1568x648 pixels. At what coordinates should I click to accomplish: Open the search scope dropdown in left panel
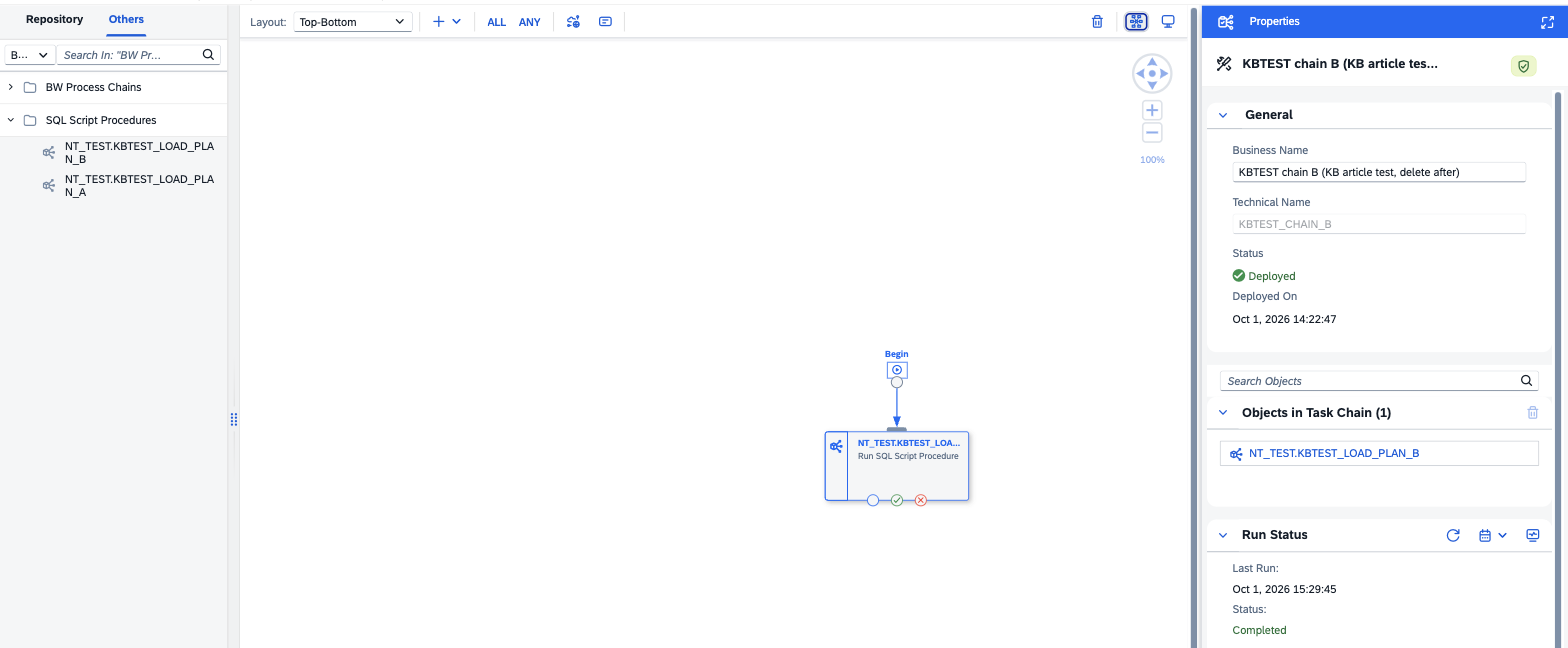click(29, 55)
